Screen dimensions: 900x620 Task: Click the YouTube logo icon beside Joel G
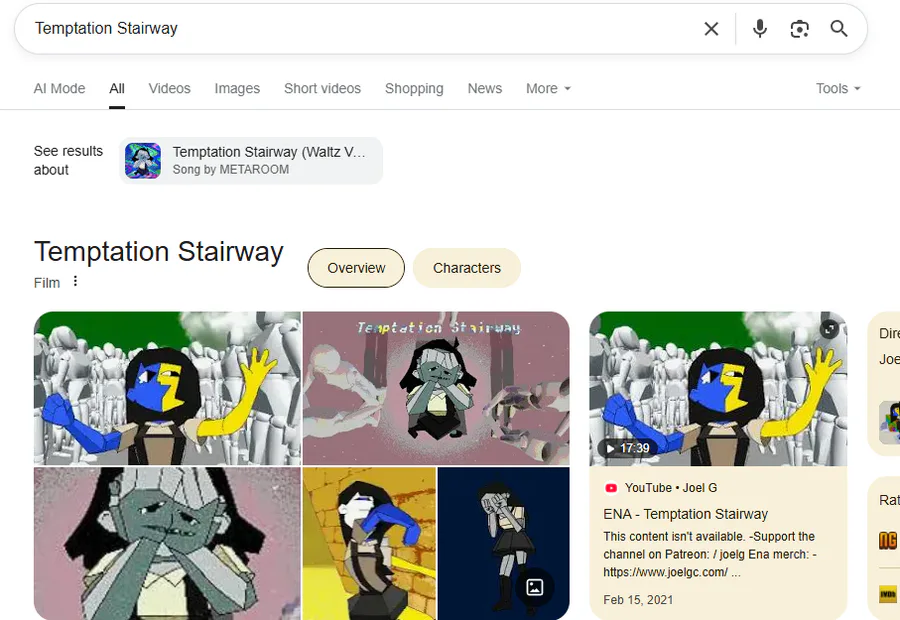[x=611, y=488]
